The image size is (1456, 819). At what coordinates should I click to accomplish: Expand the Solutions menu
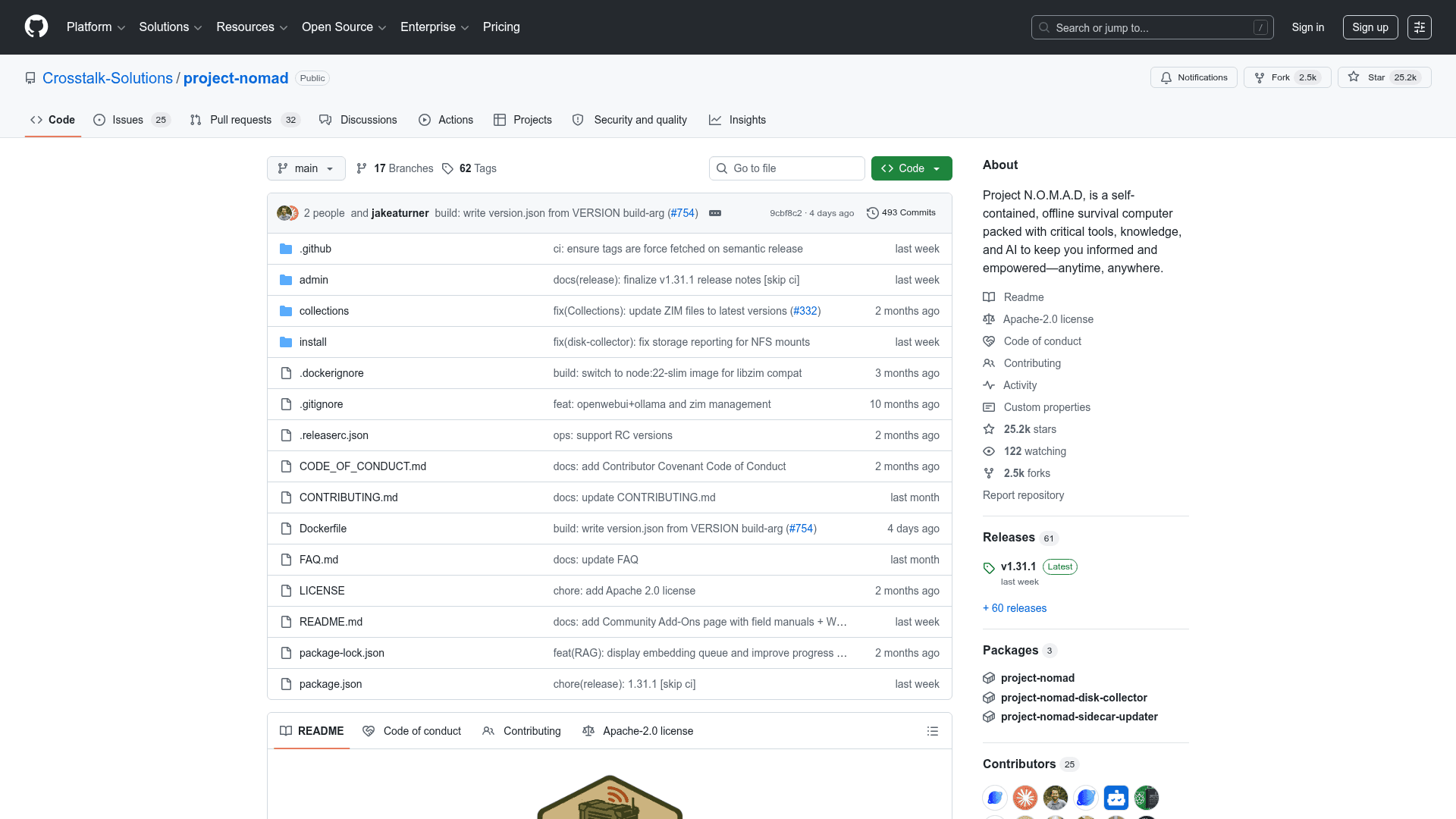click(170, 27)
